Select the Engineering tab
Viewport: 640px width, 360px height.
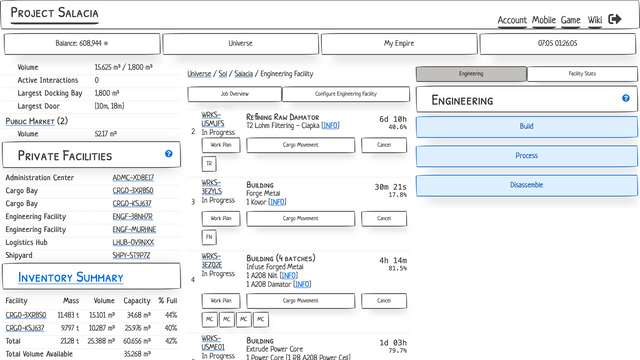pos(471,74)
